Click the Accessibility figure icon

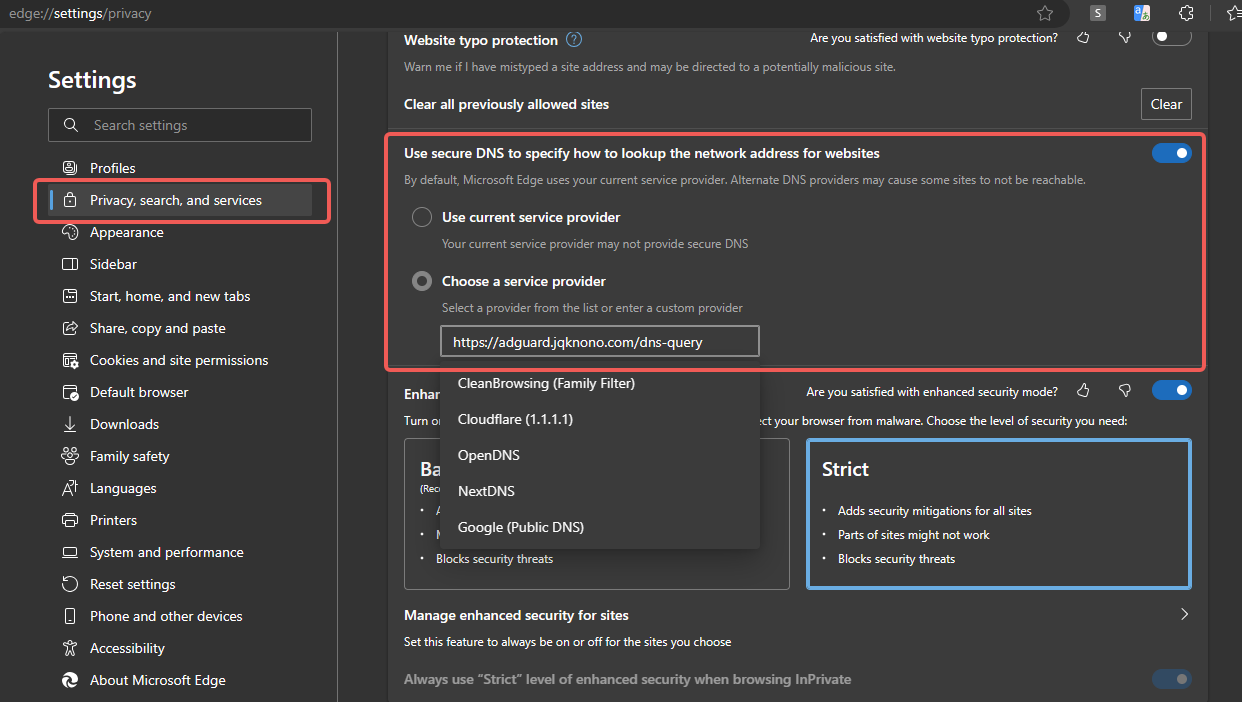pos(70,648)
